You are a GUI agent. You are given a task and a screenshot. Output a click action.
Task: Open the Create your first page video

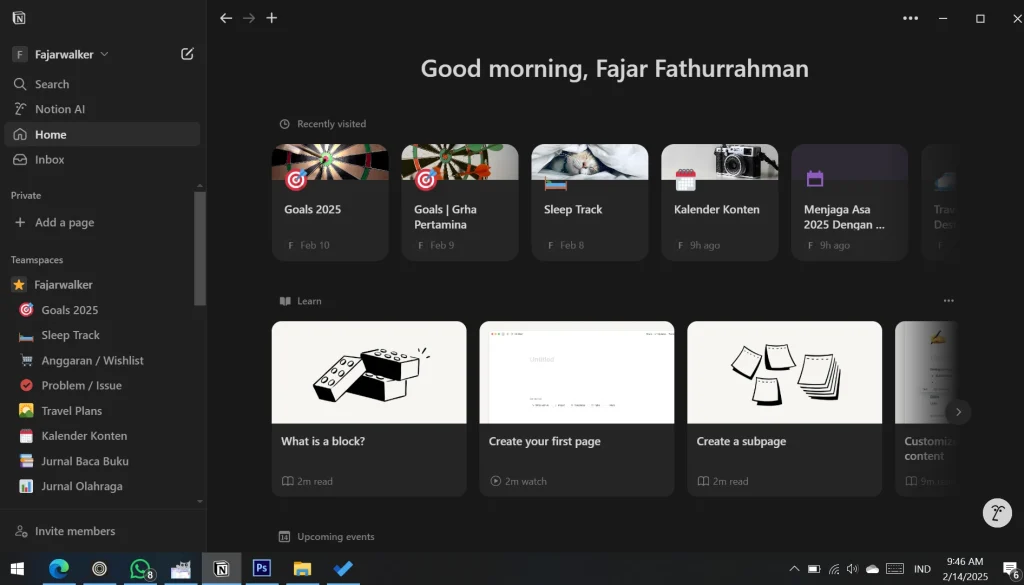[x=577, y=409]
